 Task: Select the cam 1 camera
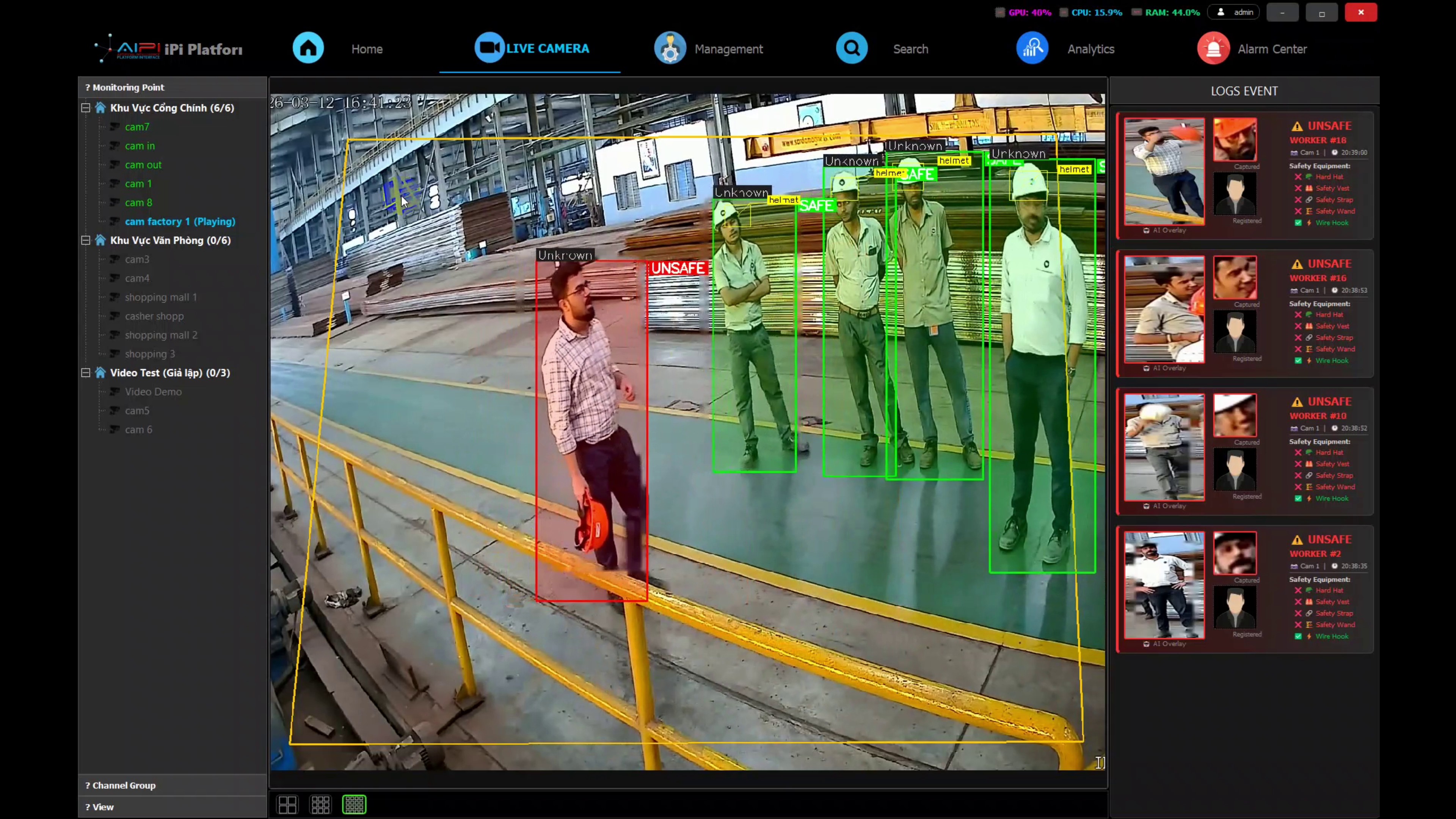pos(138,184)
